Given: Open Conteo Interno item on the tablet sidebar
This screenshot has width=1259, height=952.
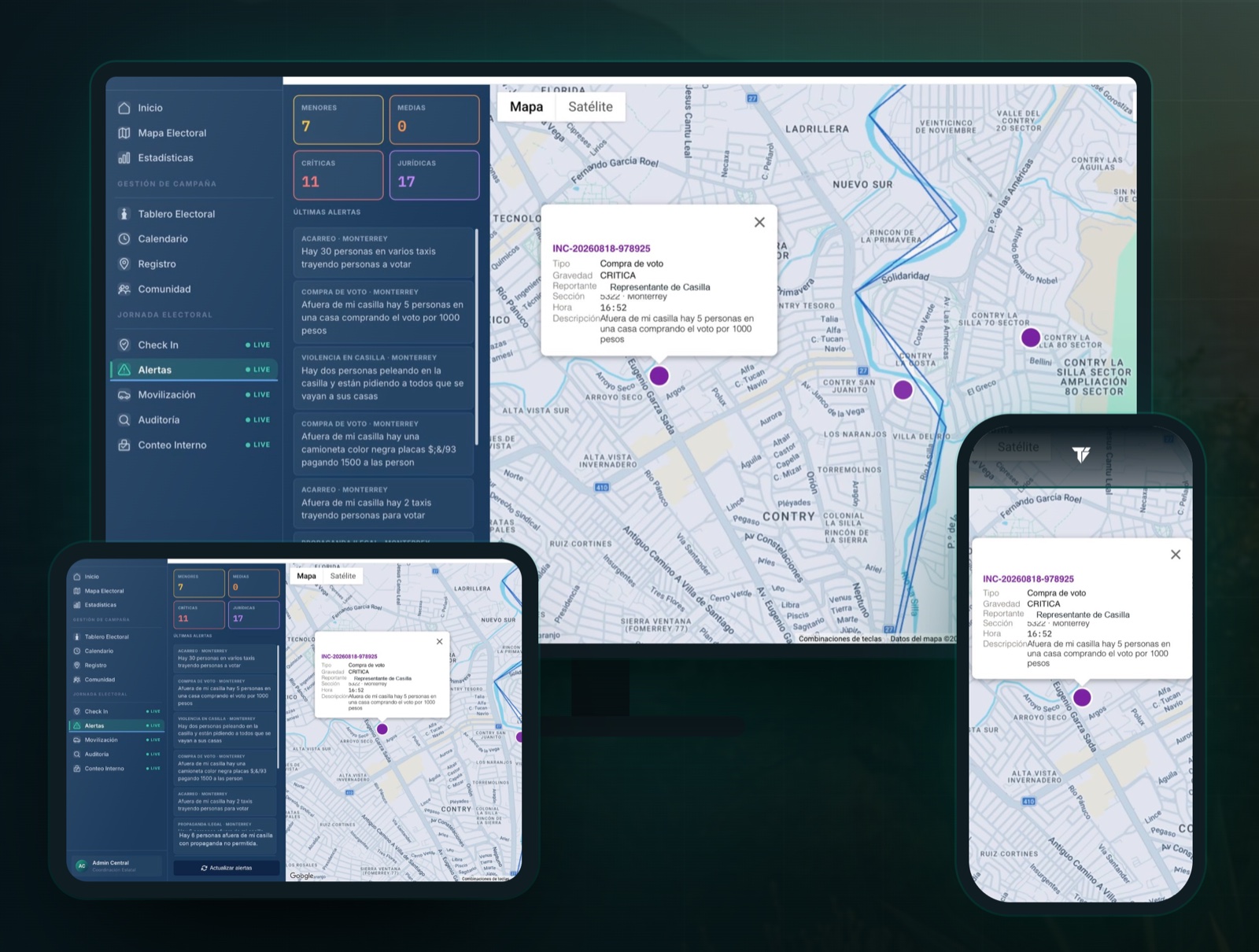Looking at the screenshot, I should point(116,769).
